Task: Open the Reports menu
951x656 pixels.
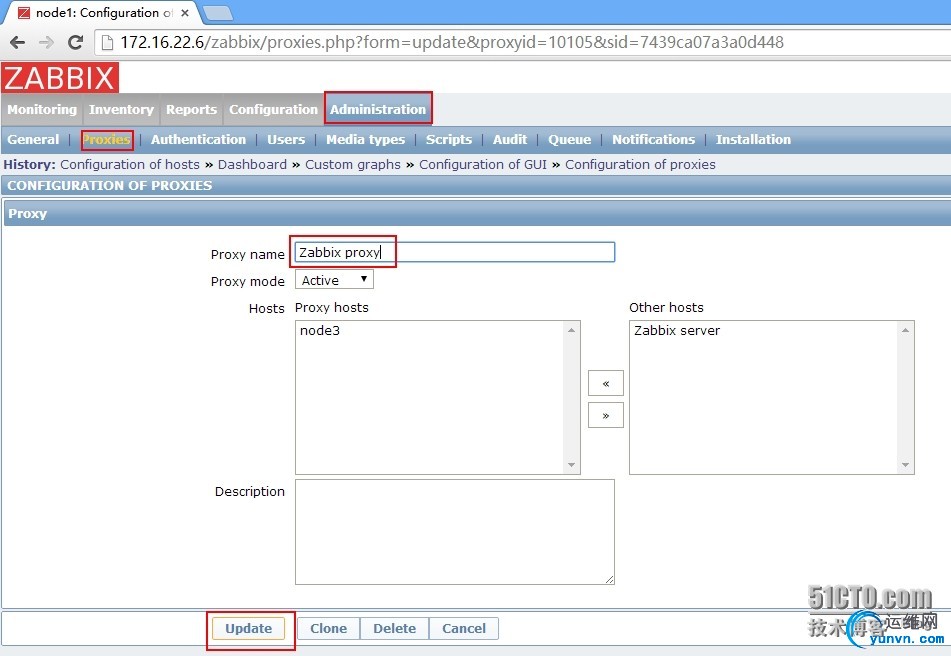Action: coord(191,109)
